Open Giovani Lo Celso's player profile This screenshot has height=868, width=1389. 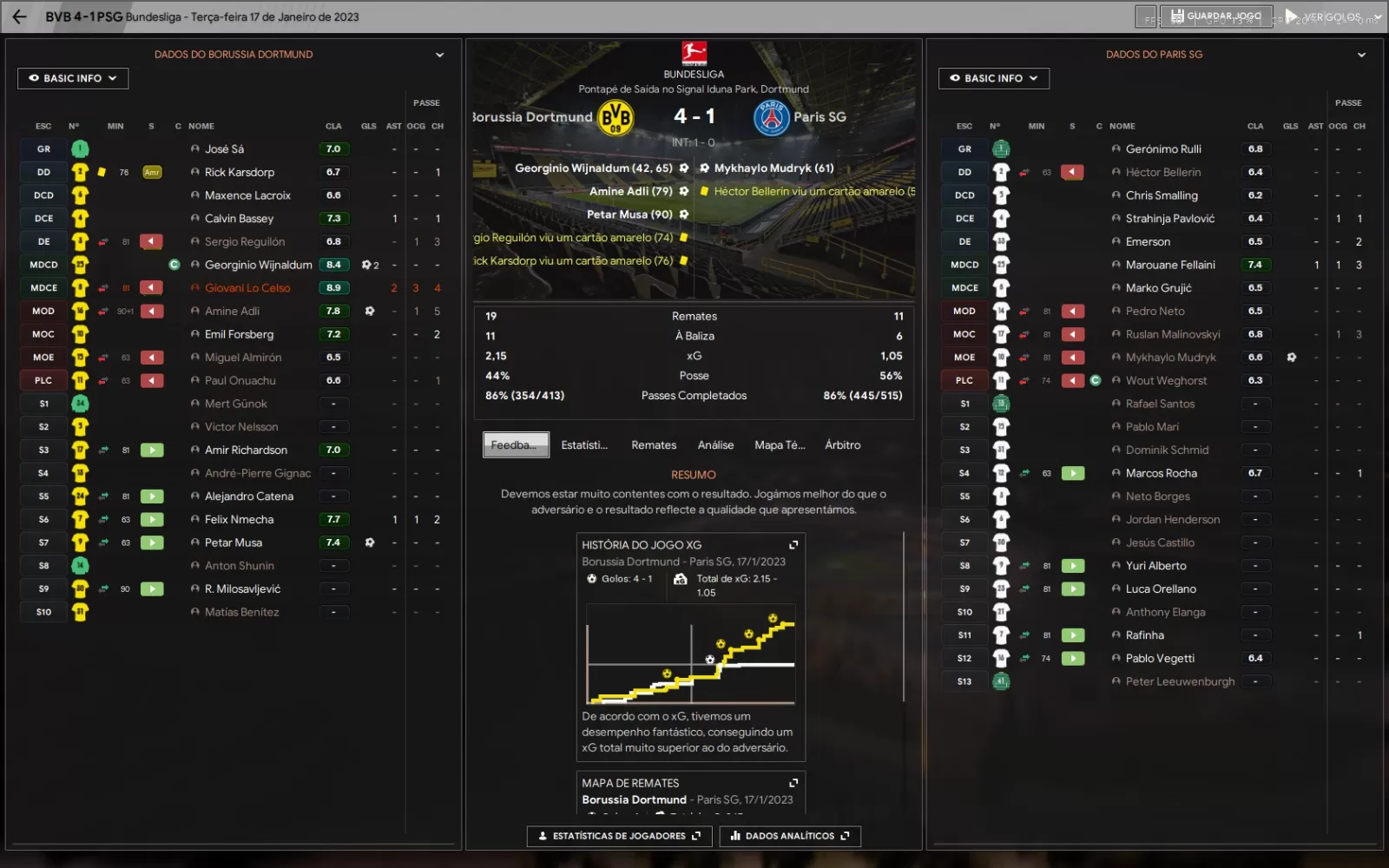coord(247,288)
